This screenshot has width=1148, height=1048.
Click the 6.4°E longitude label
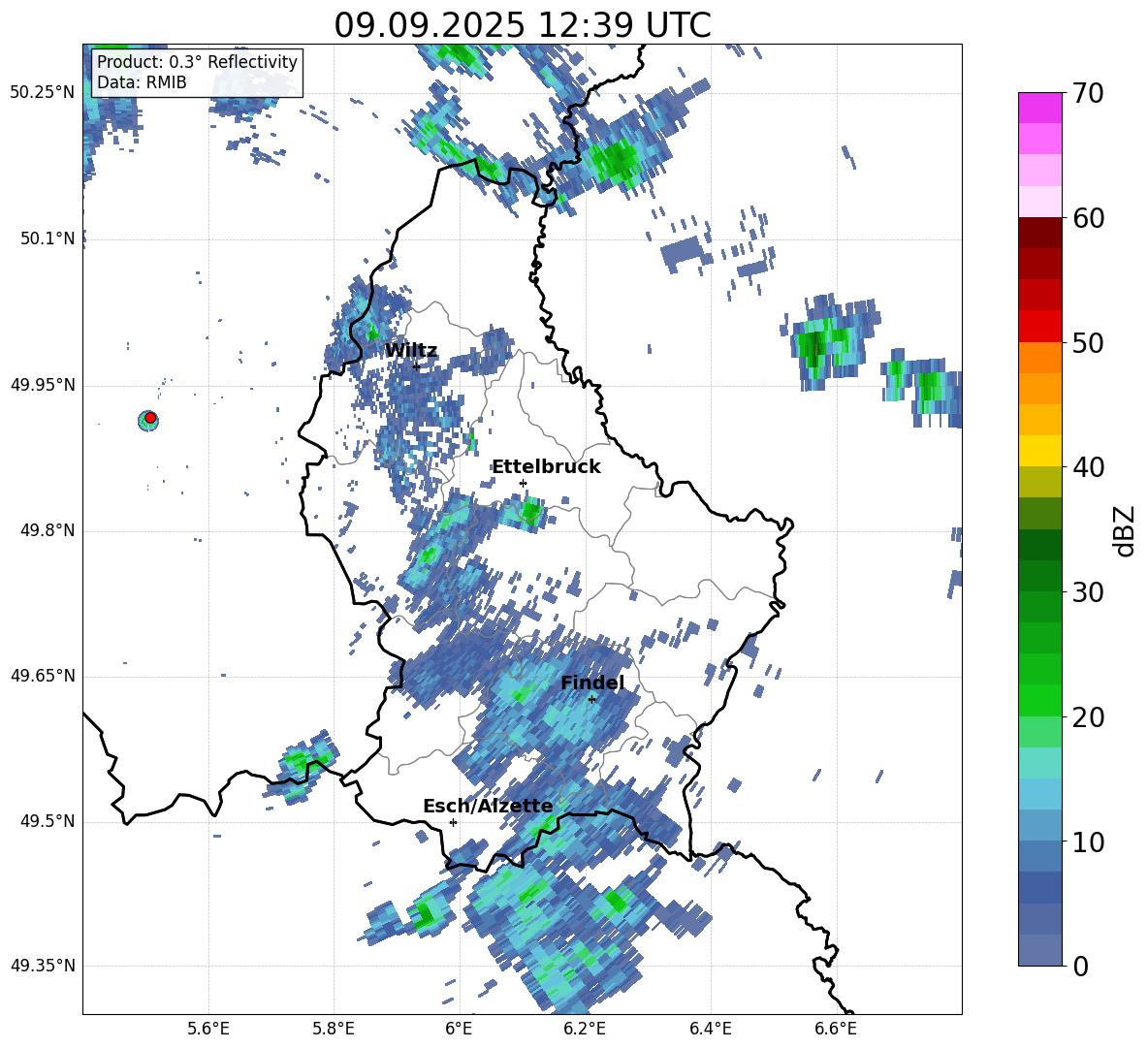pyautogui.click(x=710, y=1029)
